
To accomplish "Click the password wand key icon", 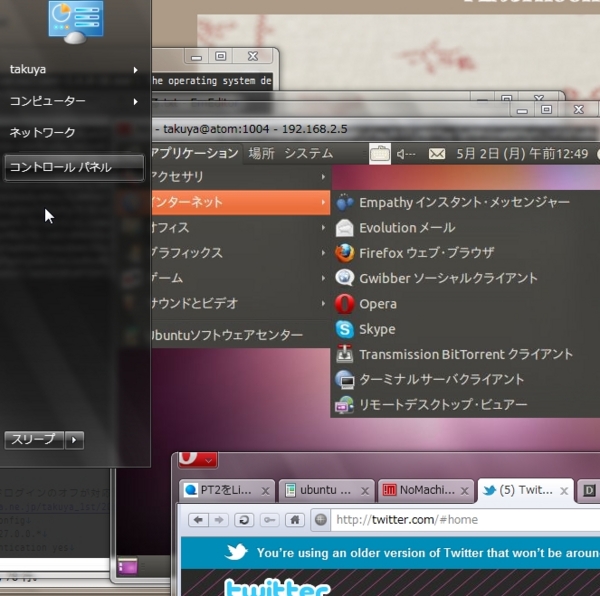I will pyautogui.click(x=269, y=520).
